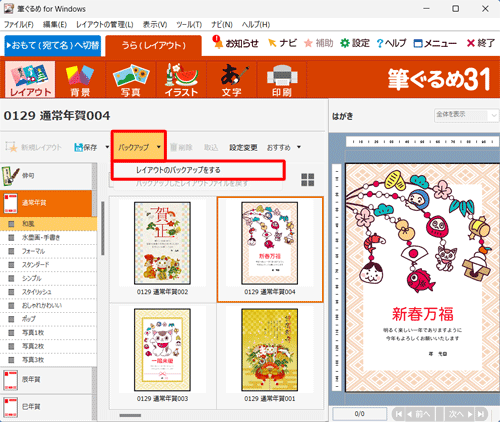
Task: Open the 印刷 print tool
Action: (282, 79)
